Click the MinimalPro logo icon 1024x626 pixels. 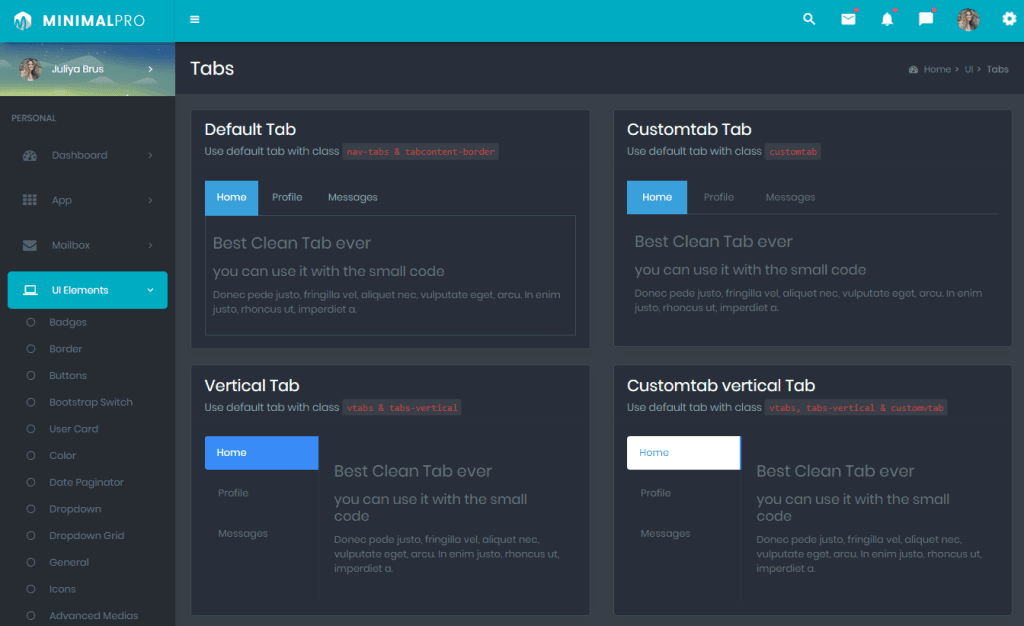click(23, 21)
